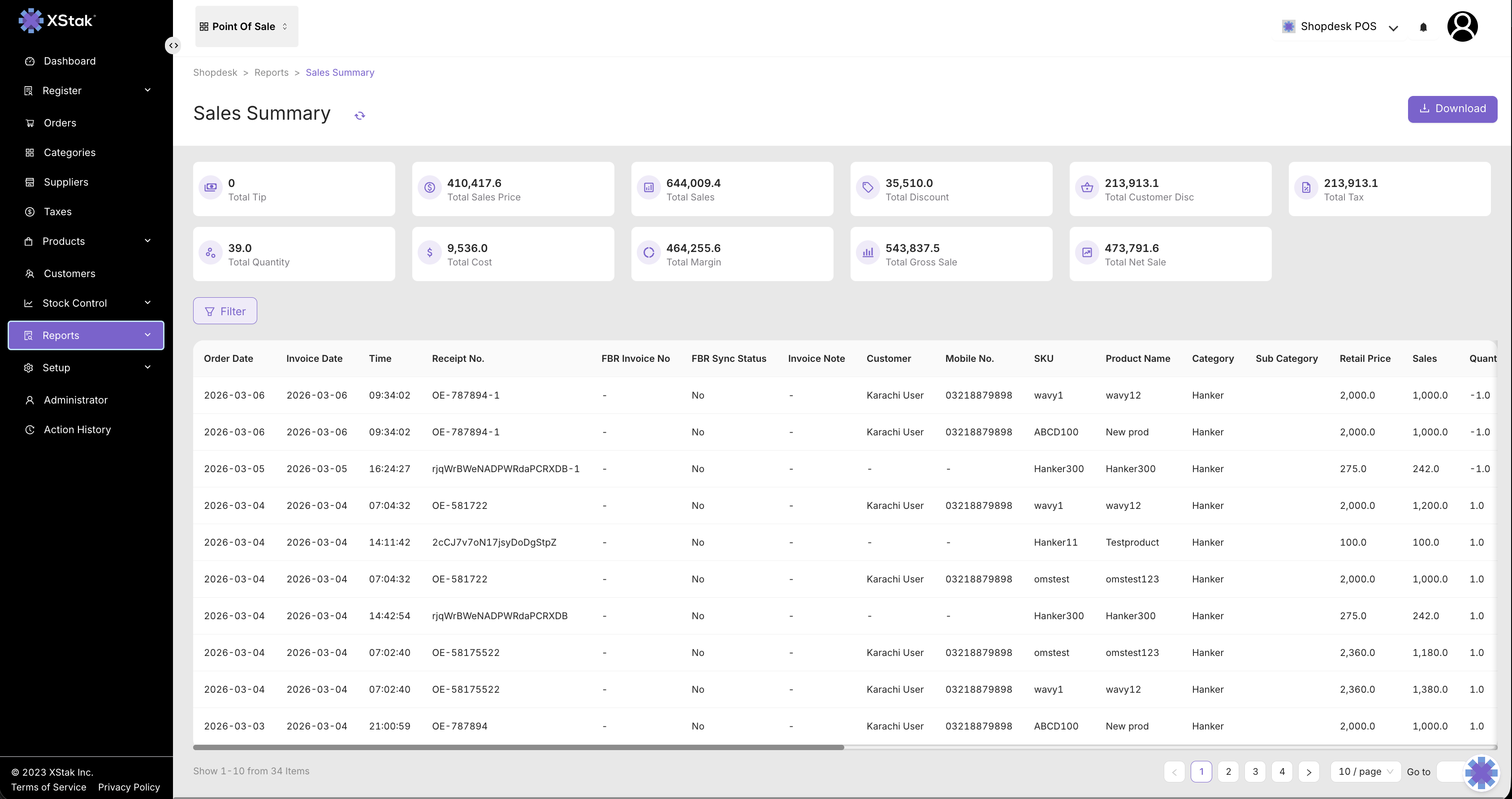Screen dimensions: 1512x799
Task: Collapse the sidebar with the arrows icon
Action: click(x=173, y=45)
